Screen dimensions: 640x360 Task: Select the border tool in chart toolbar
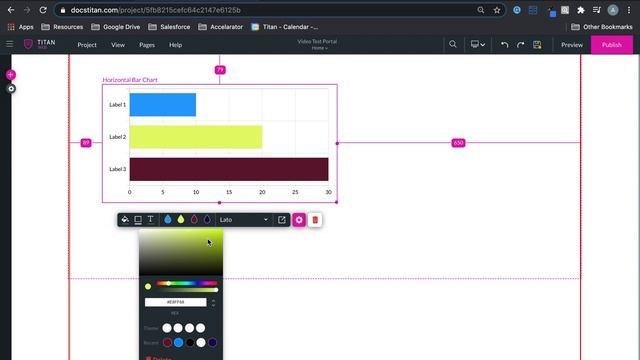(x=138, y=220)
